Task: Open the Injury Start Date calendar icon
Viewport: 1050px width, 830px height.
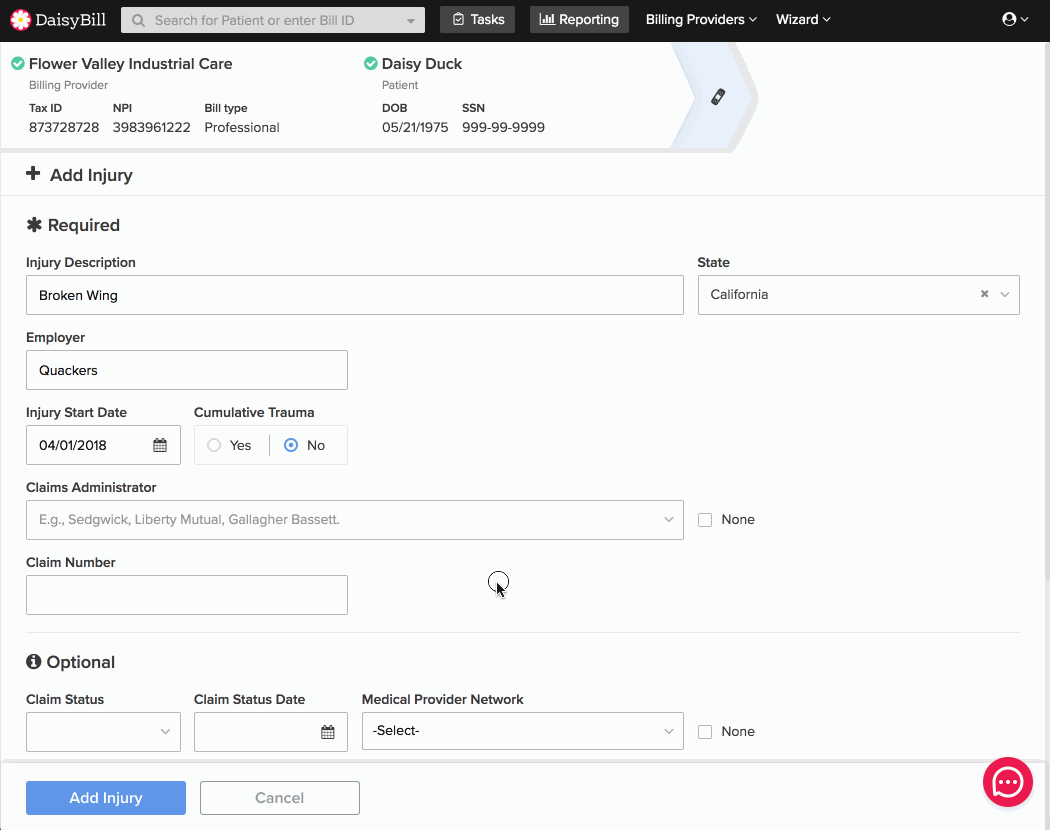Action: click(x=160, y=445)
